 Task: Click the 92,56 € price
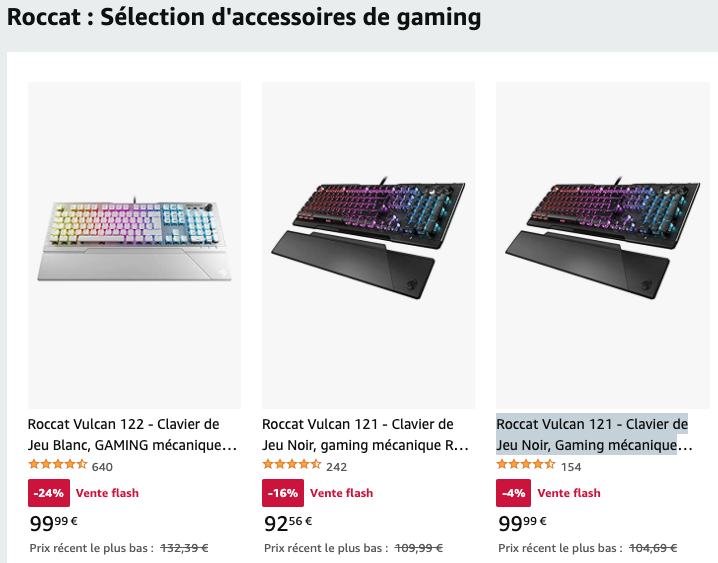click(288, 521)
